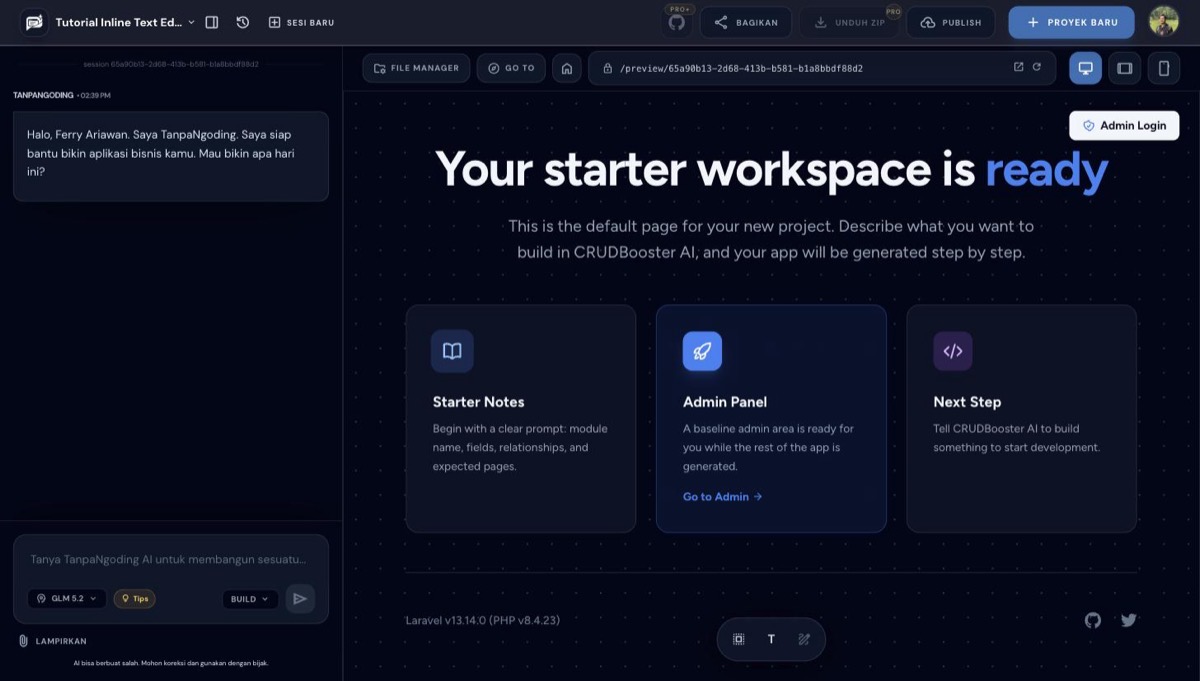
Task: Activate the inline Text edit tool
Action: pyautogui.click(x=771, y=639)
